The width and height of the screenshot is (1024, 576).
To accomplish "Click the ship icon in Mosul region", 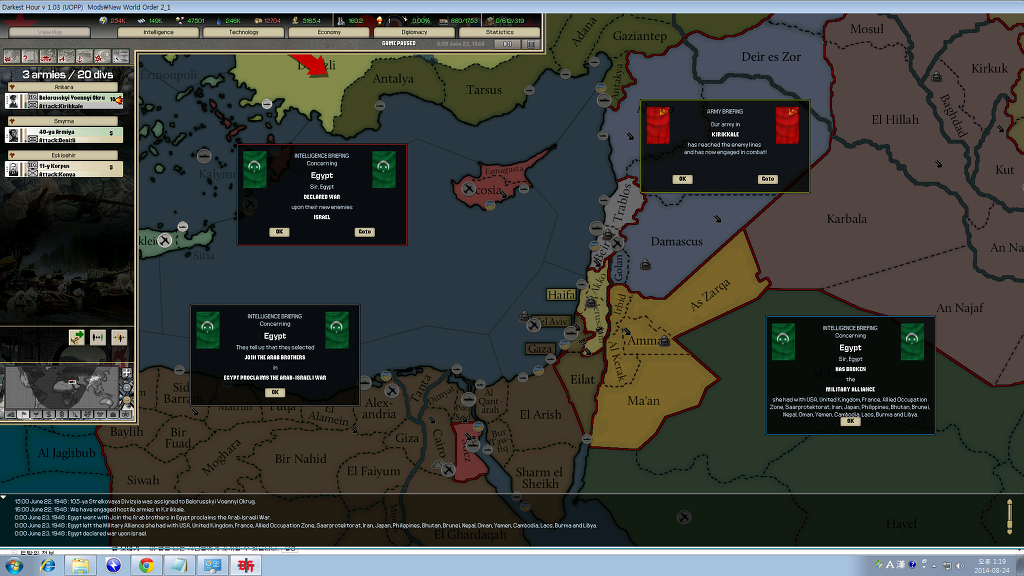I will pyautogui.click(x=936, y=76).
